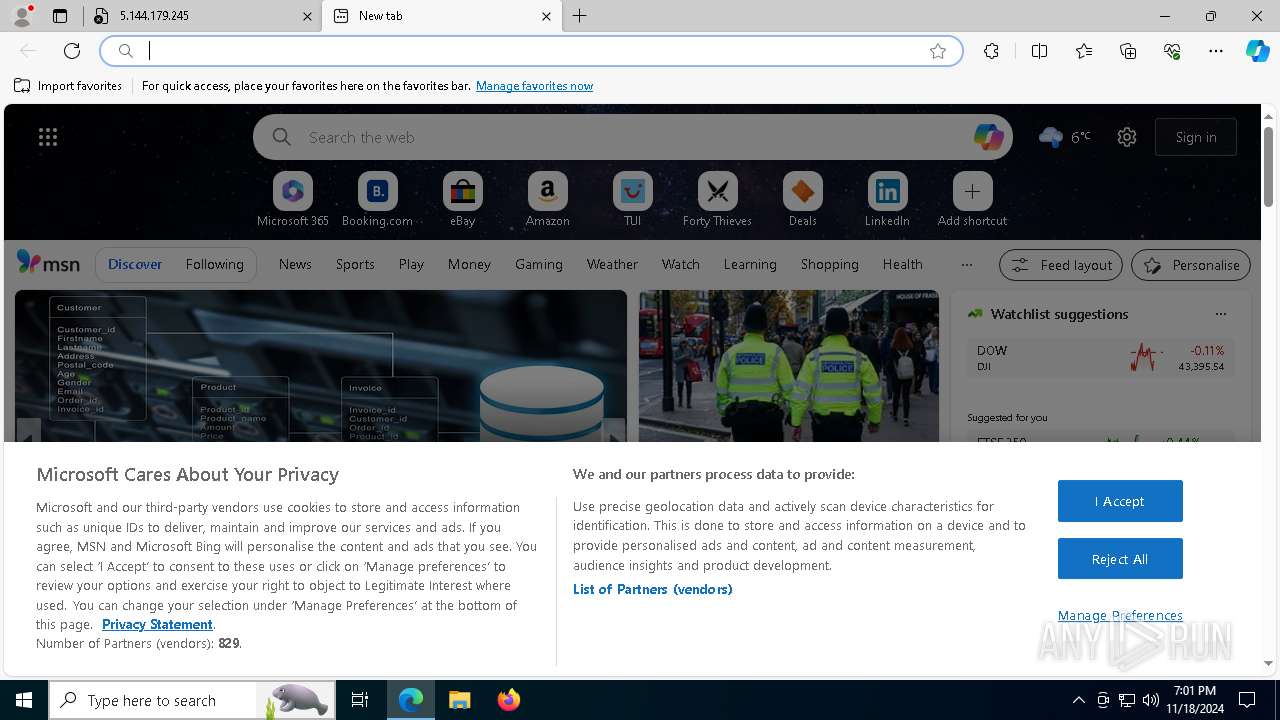Image resolution: width=1280 pixels, height=720 pixels.
Task: Open the Booking.com shortcut
Action: point(377,199)
